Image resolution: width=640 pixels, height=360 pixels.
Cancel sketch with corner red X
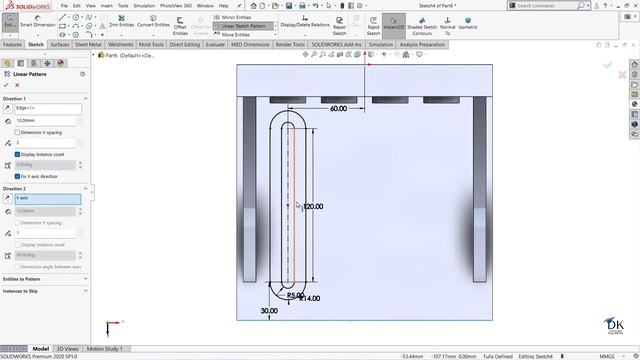622,74
